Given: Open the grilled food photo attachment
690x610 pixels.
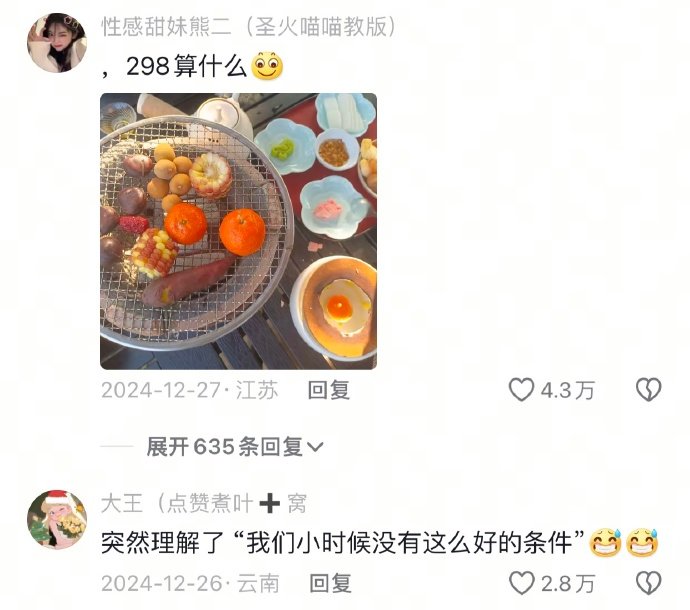Looking at the screenshot, I should [x=239, y=231].
